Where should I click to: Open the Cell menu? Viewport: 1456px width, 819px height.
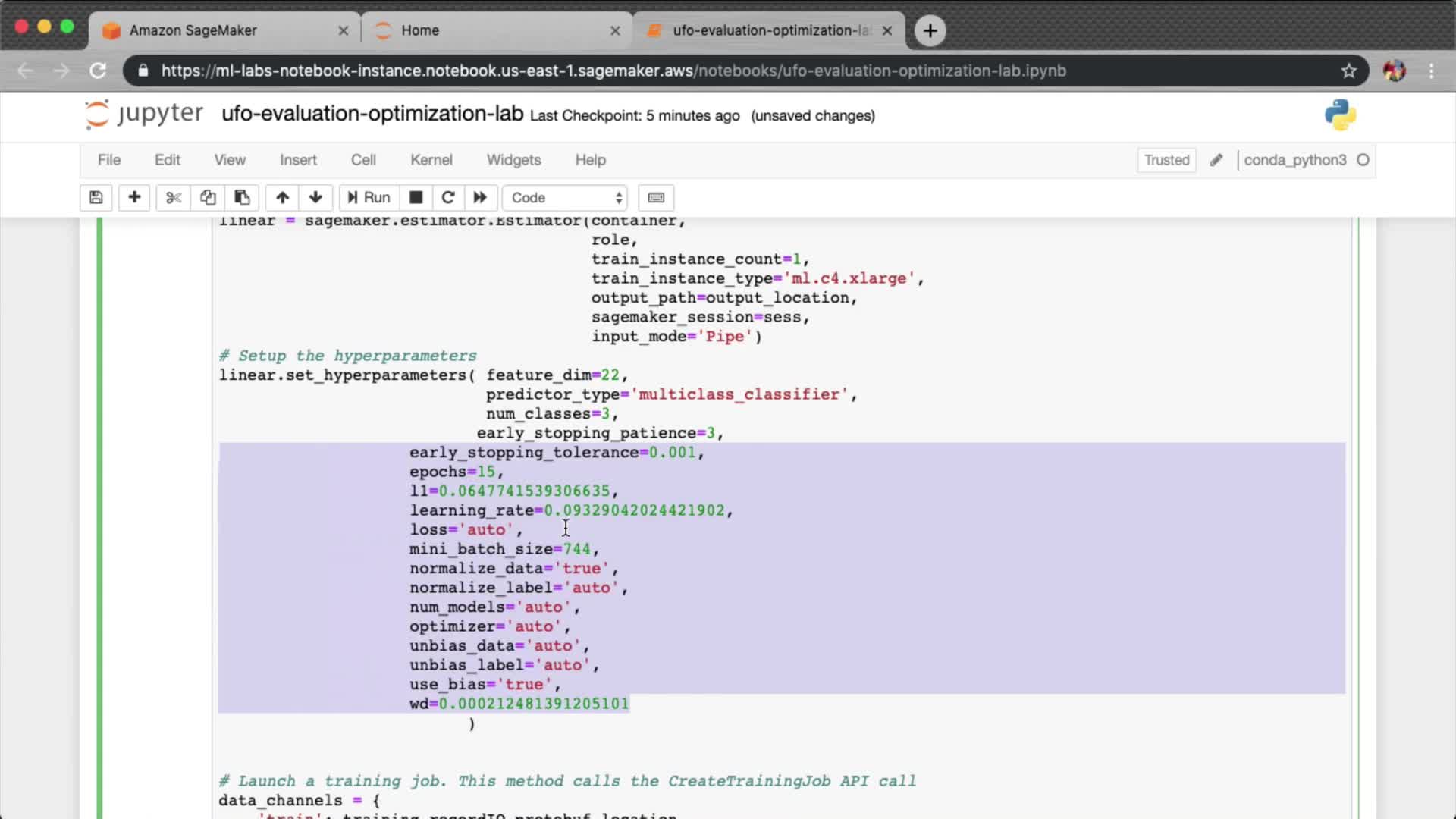pos(363,160)
